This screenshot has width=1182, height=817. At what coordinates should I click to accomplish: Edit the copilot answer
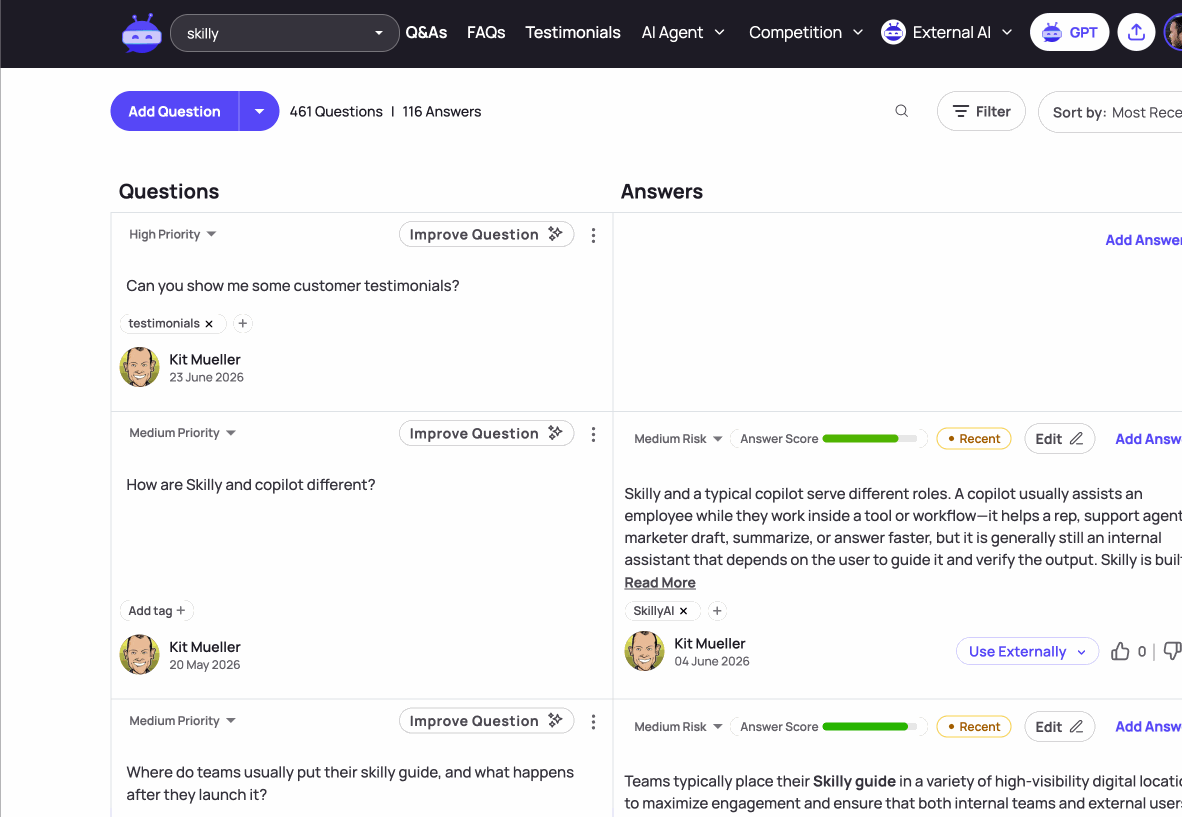(x=1059, y=439)
